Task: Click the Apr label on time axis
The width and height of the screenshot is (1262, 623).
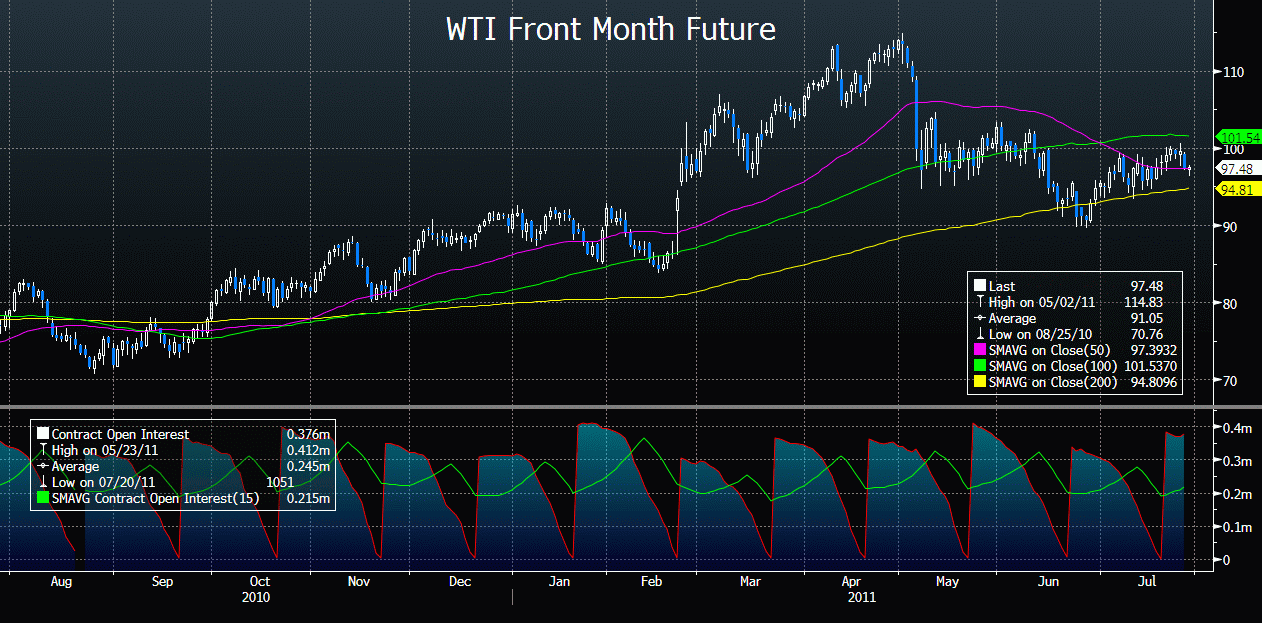Action: point(851,580)
